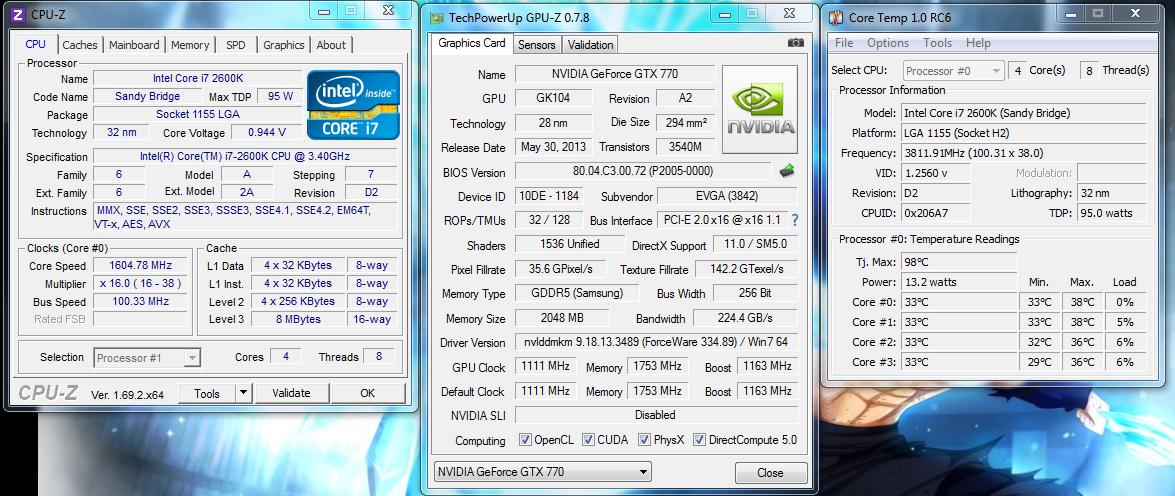
Task: Click the Memory Size value 2048 MB
Action: pos(562,318)
